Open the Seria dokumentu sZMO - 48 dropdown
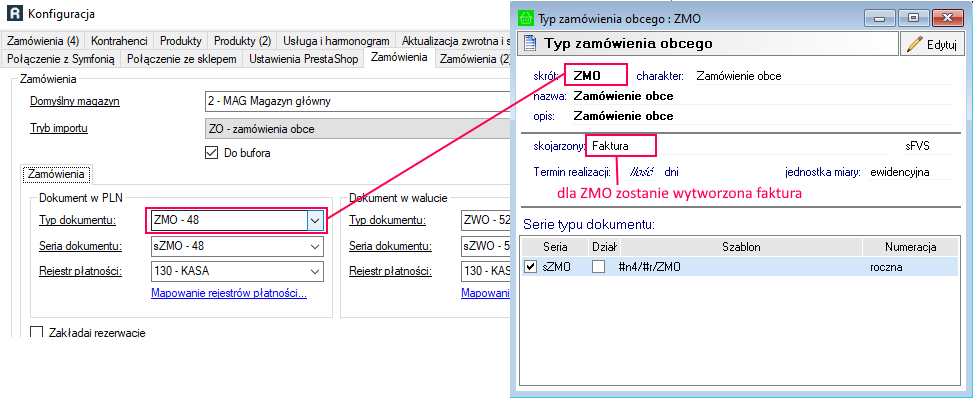973x398 pixels. [x=315, y=246]
